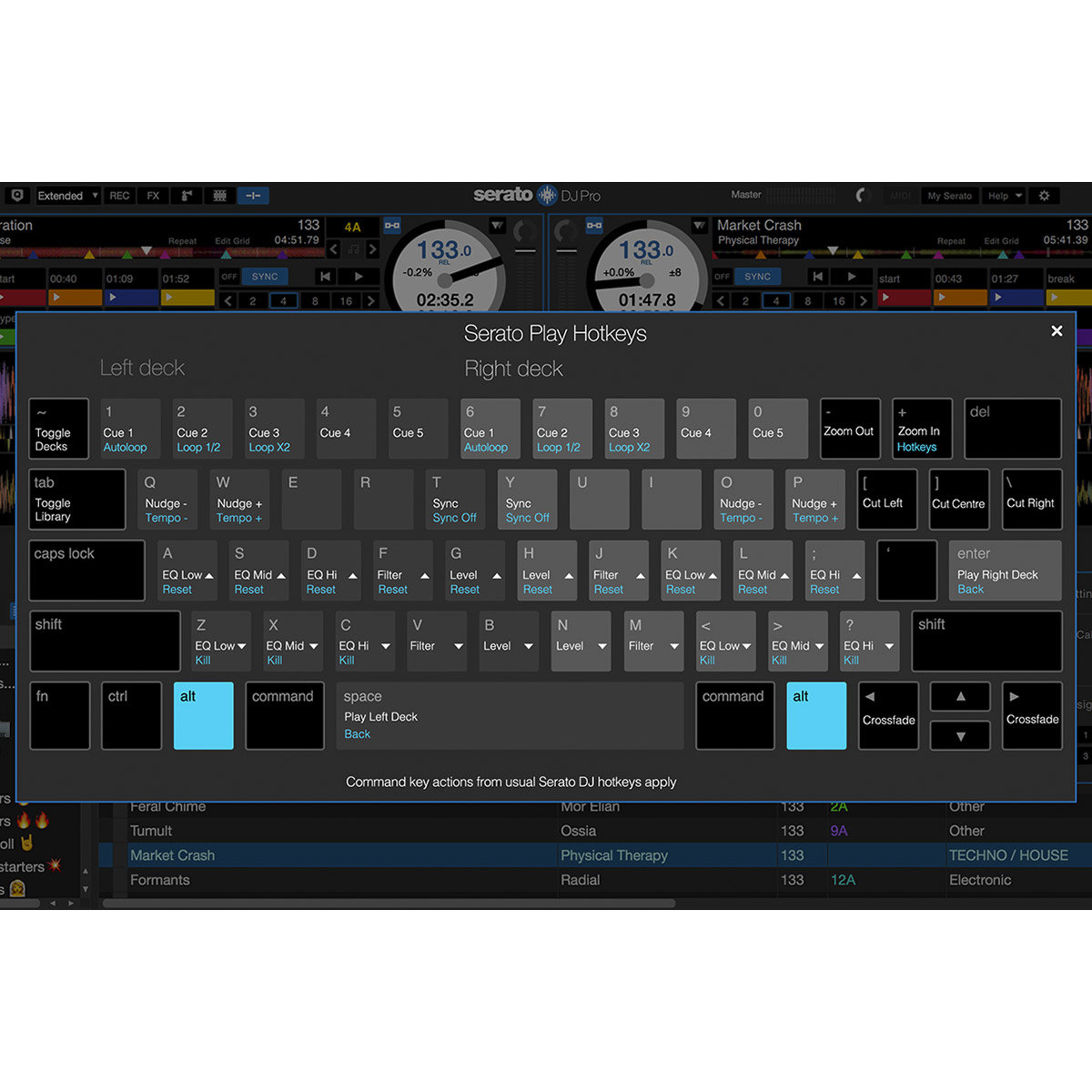1092x1092 pixels.
Task: Open the Extended layout dropdown
Action: point(67,196)
